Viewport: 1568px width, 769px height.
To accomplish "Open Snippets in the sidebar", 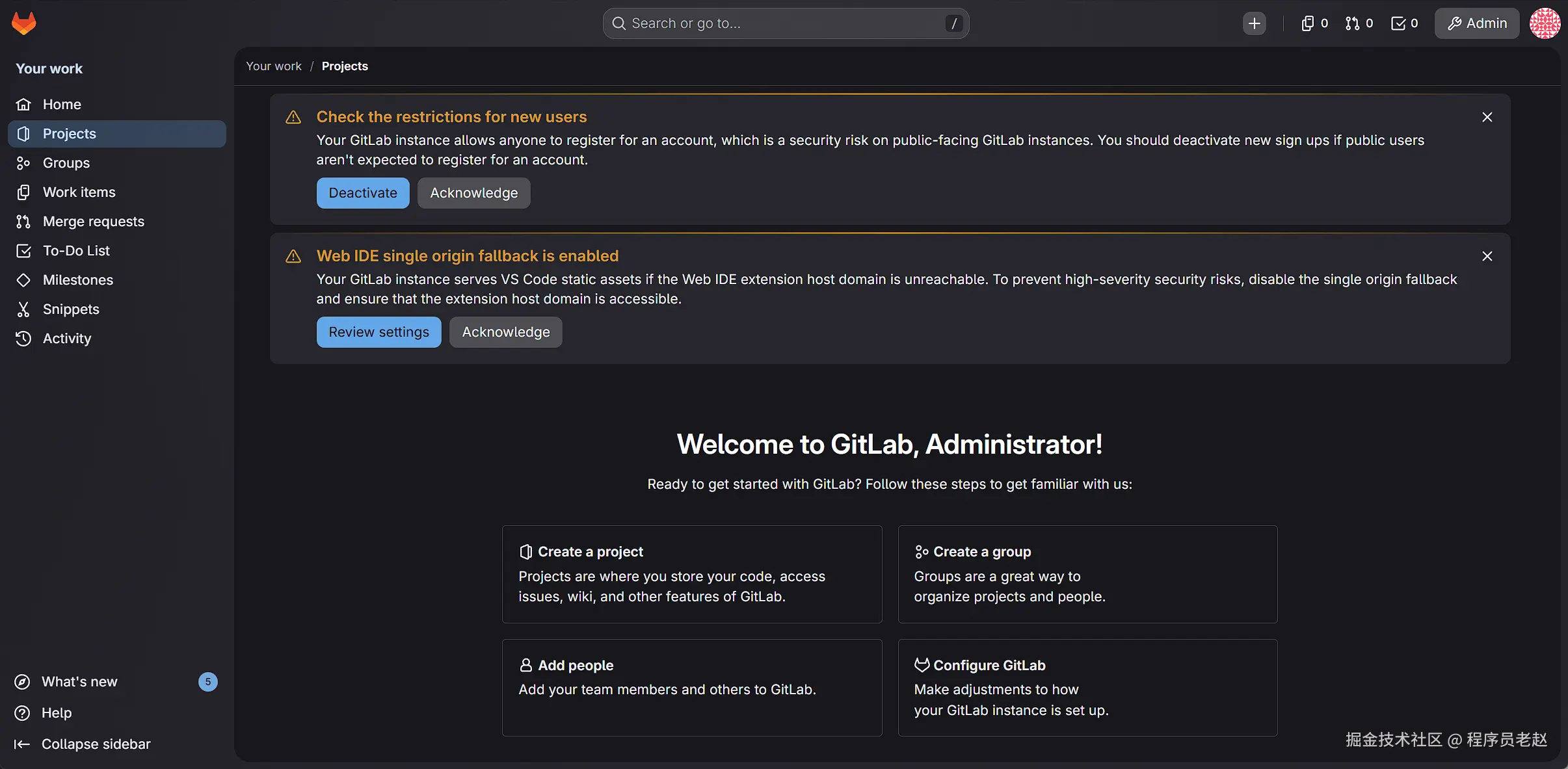I will click(x=117, y=309).
